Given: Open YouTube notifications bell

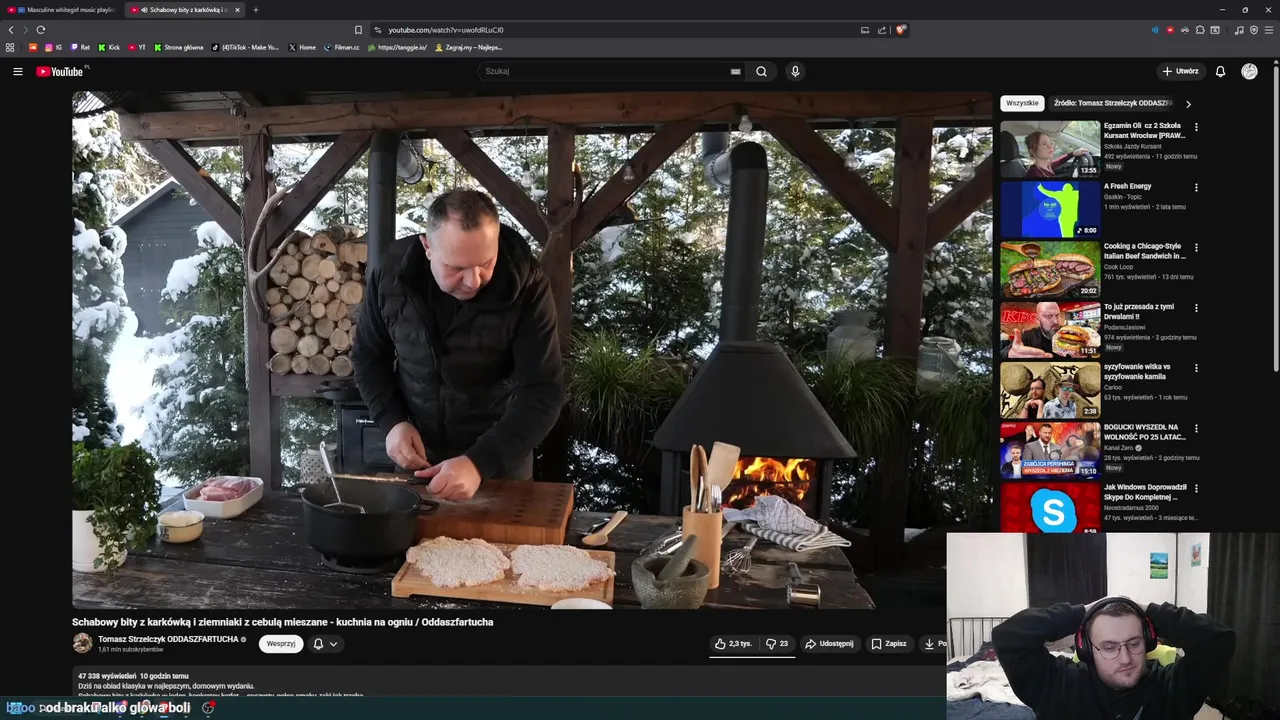Looking at the screenshot, I should (x=1220, y=71).
